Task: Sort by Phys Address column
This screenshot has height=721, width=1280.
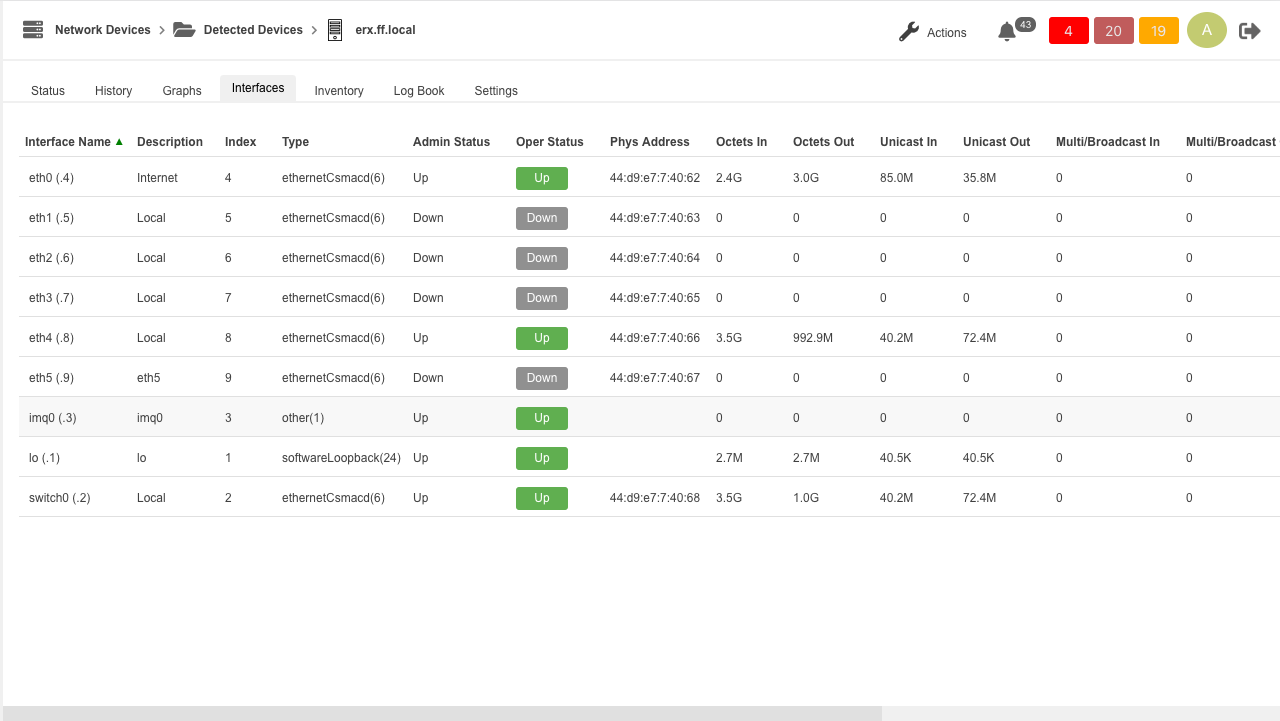Action: [650, 142]
